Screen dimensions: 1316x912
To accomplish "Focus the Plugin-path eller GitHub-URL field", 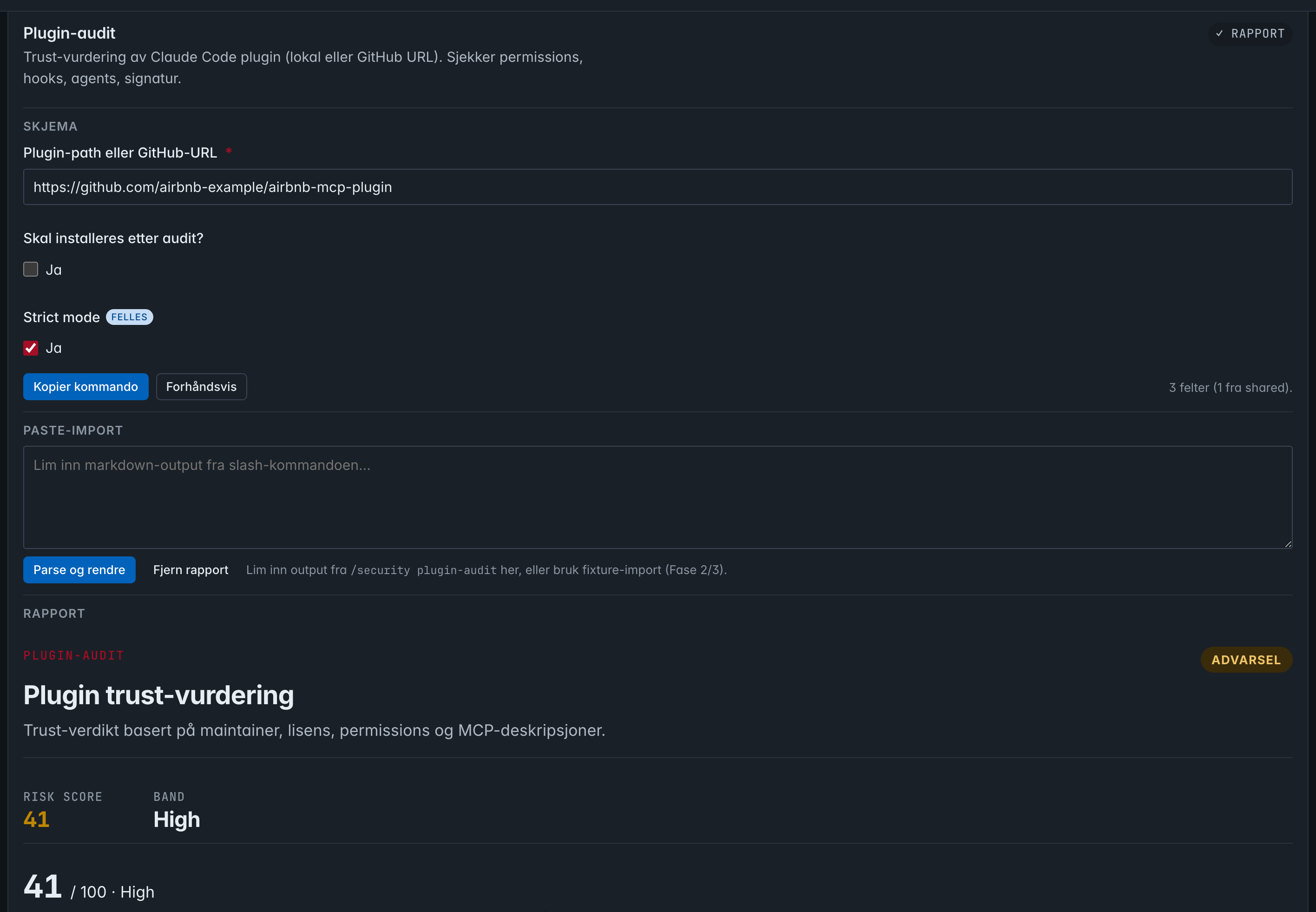I will tap(658, 187).
